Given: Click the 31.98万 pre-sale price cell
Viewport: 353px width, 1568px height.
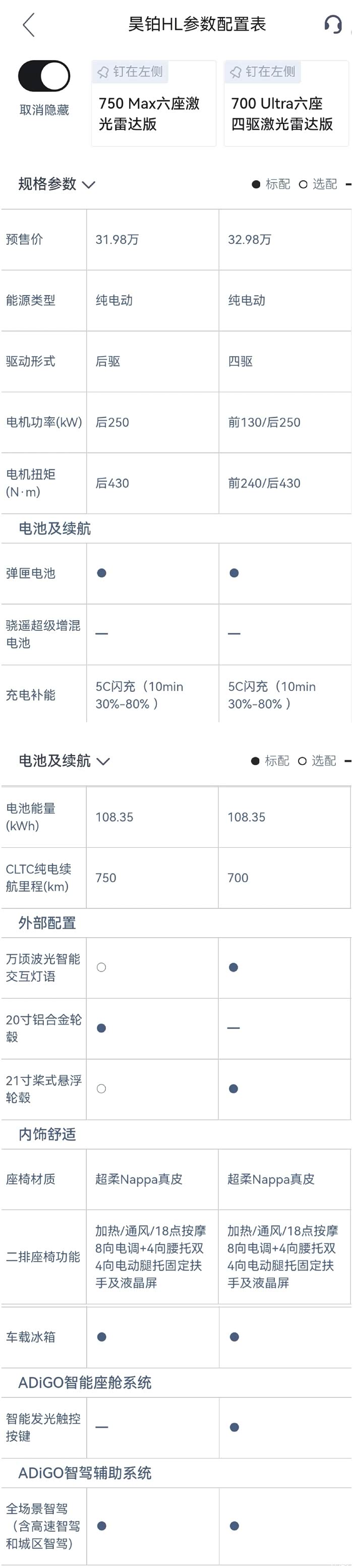Looking at the screenshot, I should pos(117,240).
